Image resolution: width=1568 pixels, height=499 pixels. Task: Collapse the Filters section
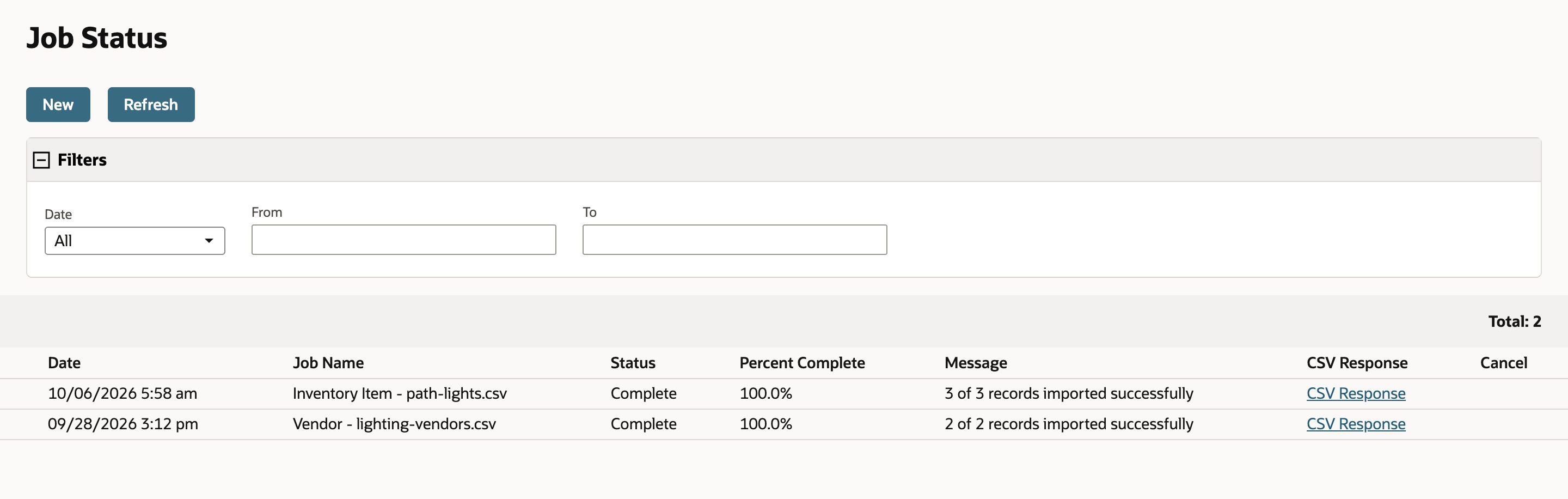pyautogui.click(x=41, y=160)
